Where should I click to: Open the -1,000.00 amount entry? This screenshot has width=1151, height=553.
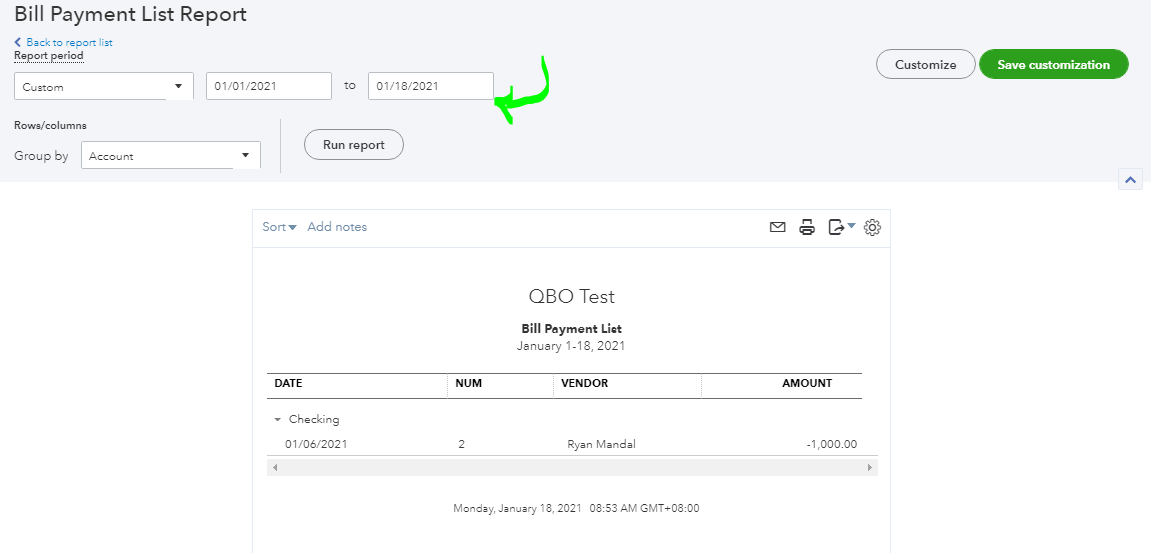(x=831, y=444)
